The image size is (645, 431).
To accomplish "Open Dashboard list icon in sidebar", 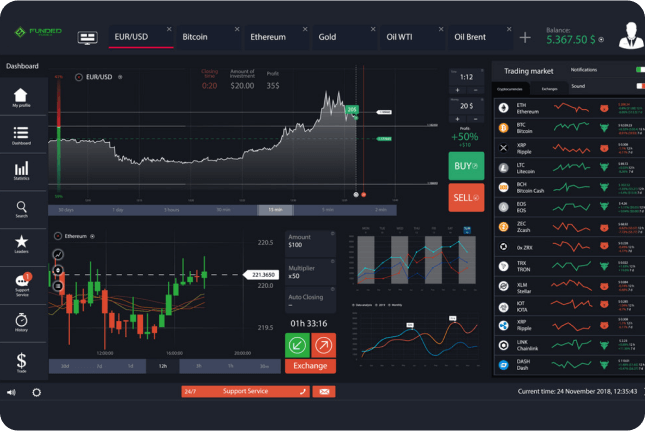I will pos(21,133).
